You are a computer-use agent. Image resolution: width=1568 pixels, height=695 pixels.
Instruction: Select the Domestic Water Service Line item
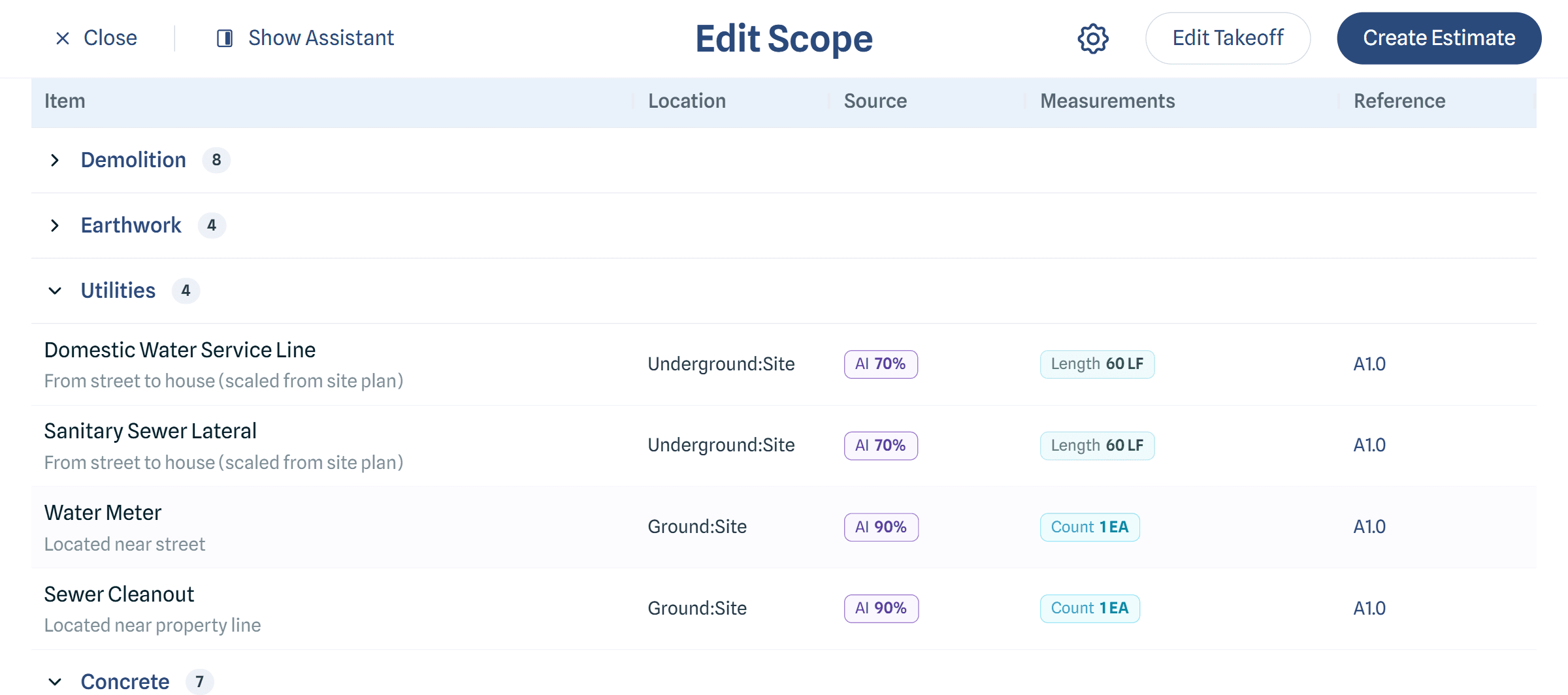180,350
